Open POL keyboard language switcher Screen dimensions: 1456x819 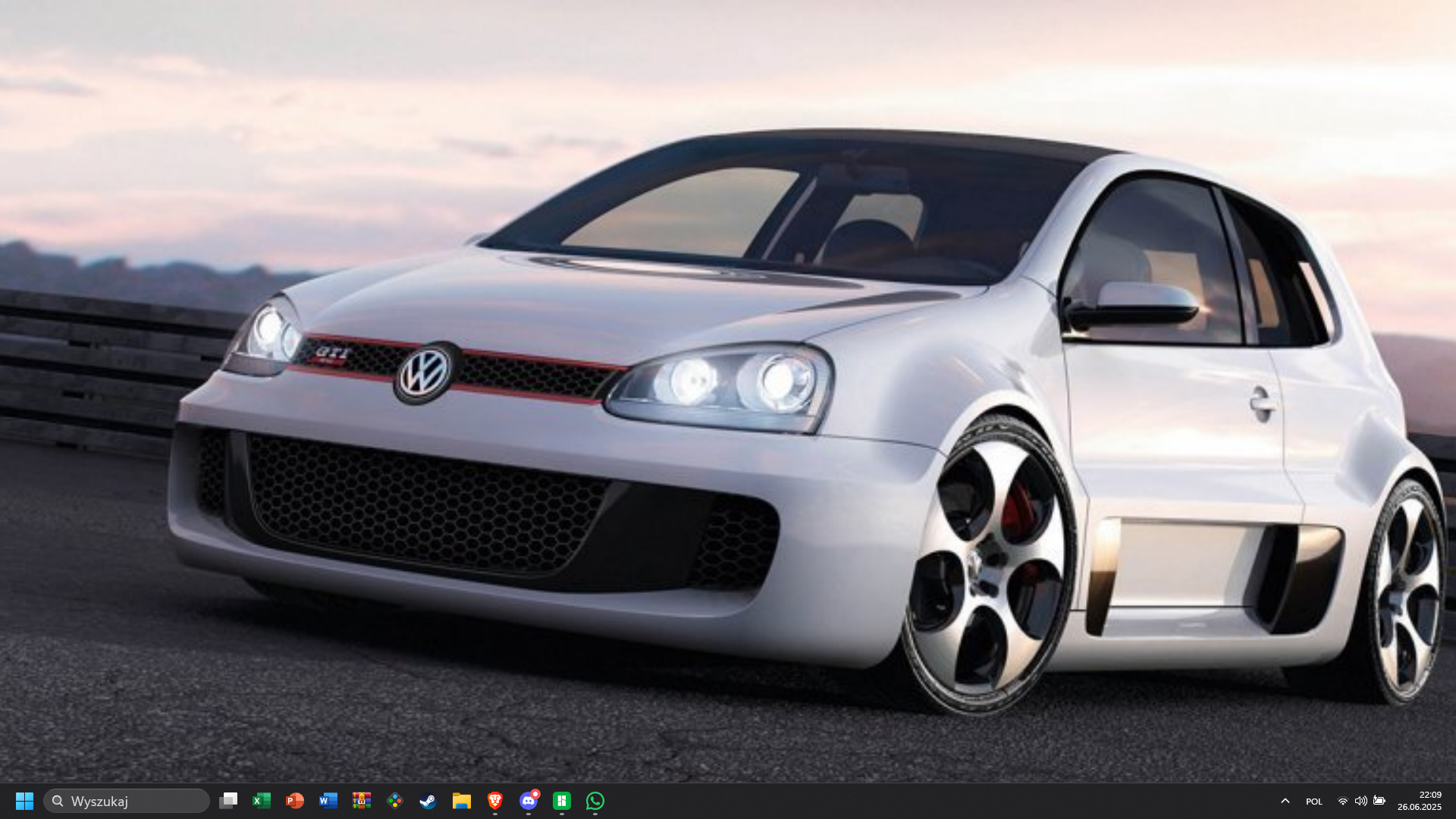[x=1314, y=802]
